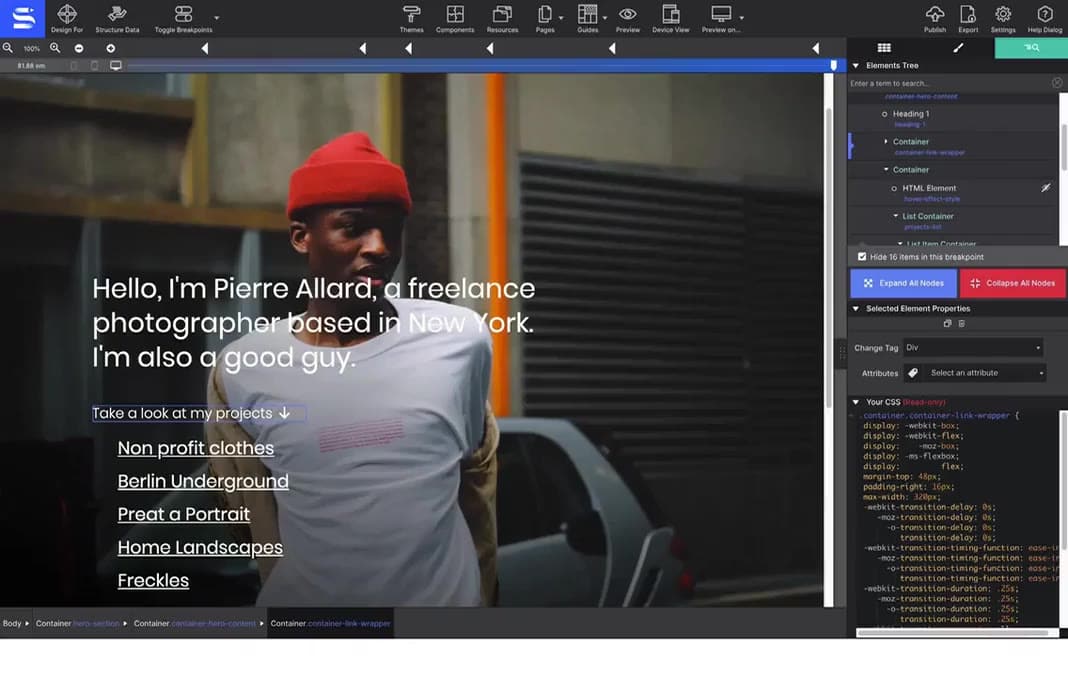Toggle Hide 16 items in this breakpoint checkbox
This screenshot has height=678, width=1068.
click(862, 257)
